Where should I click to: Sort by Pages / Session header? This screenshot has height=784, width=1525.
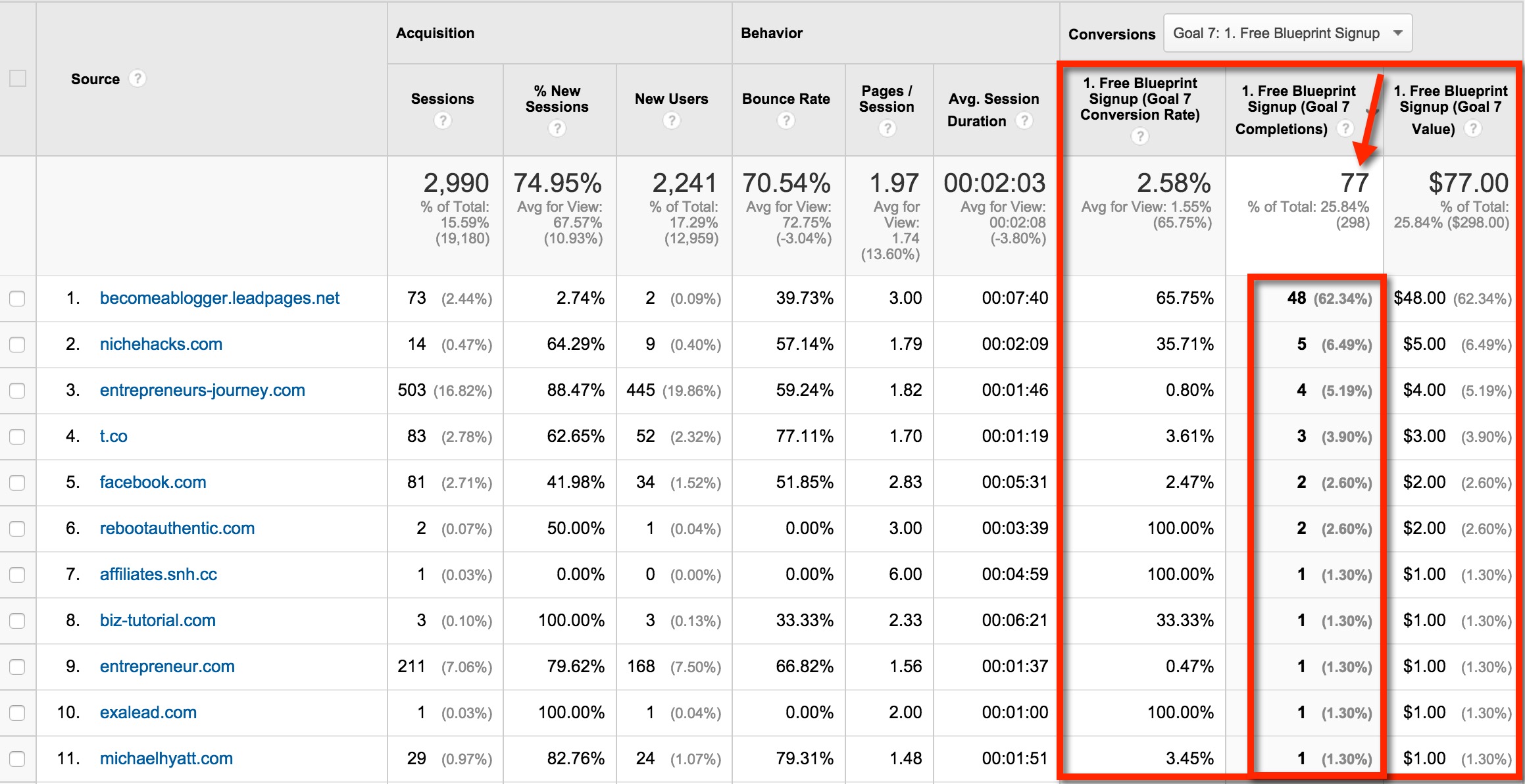tap(887, 99)
